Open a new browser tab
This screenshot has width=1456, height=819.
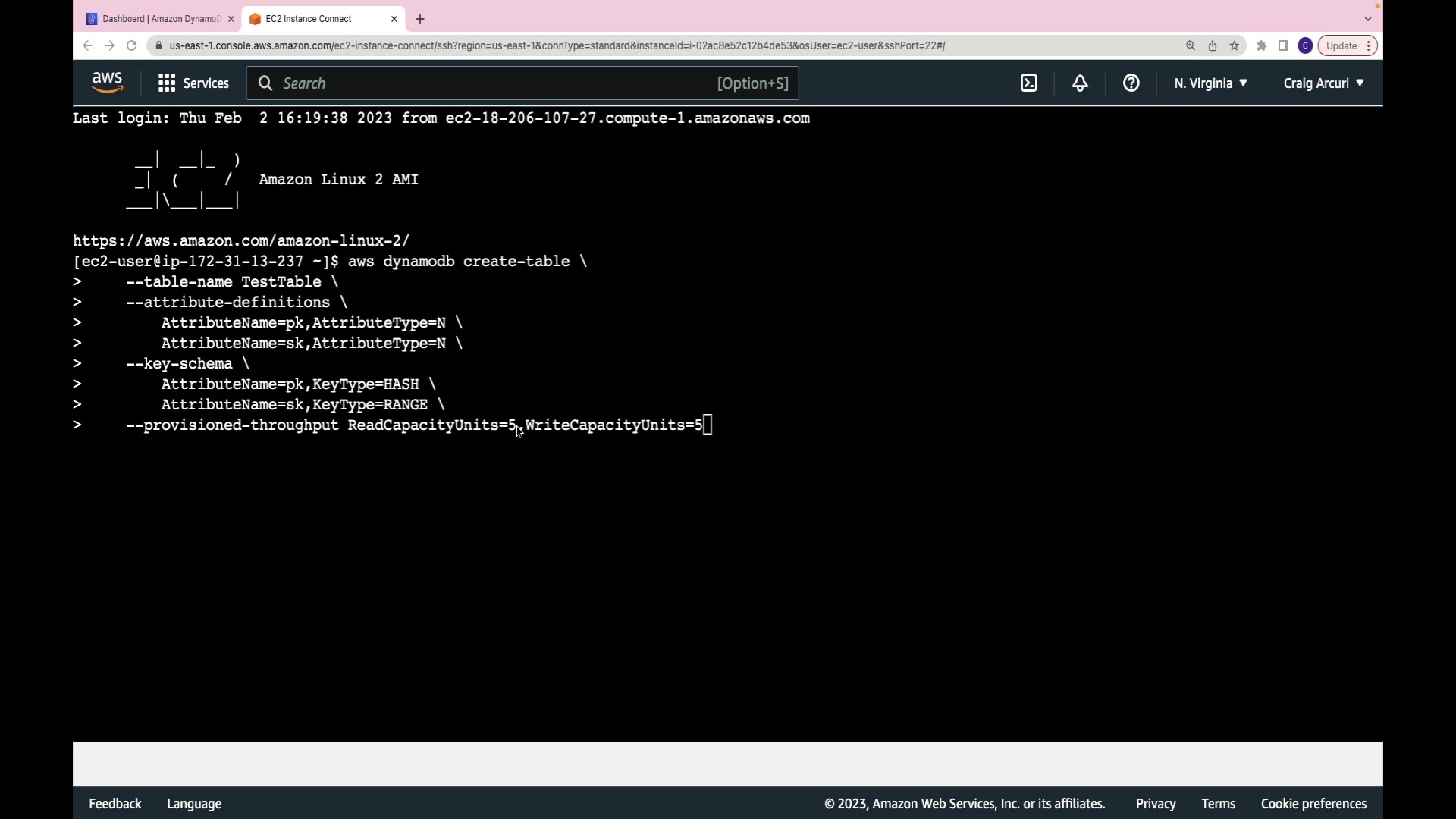[420, 19]
